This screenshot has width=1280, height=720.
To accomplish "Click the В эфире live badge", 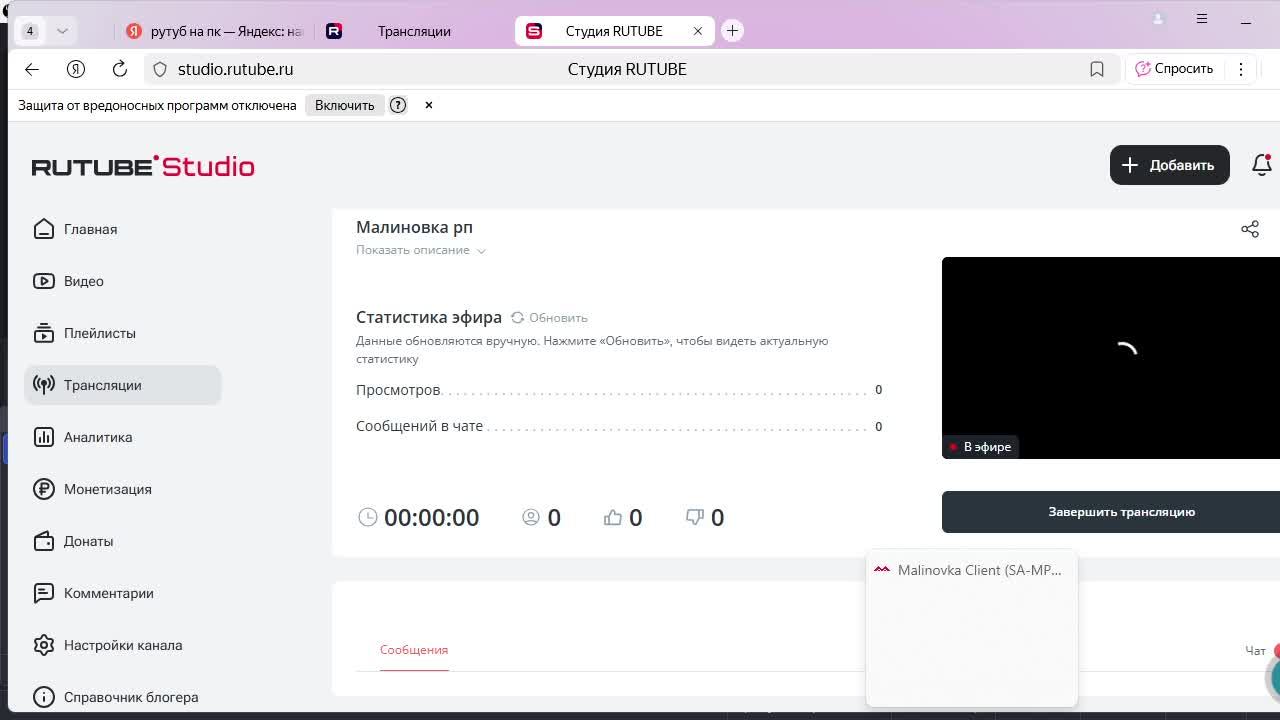I will click(981, 447).
